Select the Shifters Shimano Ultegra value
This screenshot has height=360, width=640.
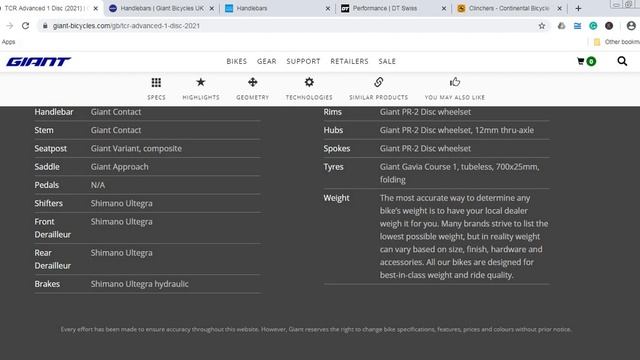pyautogui.click(x=122, y=203)
